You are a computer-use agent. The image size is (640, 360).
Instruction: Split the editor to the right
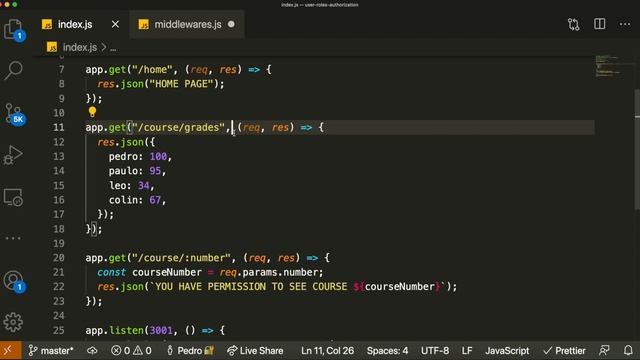coord(600,24)
